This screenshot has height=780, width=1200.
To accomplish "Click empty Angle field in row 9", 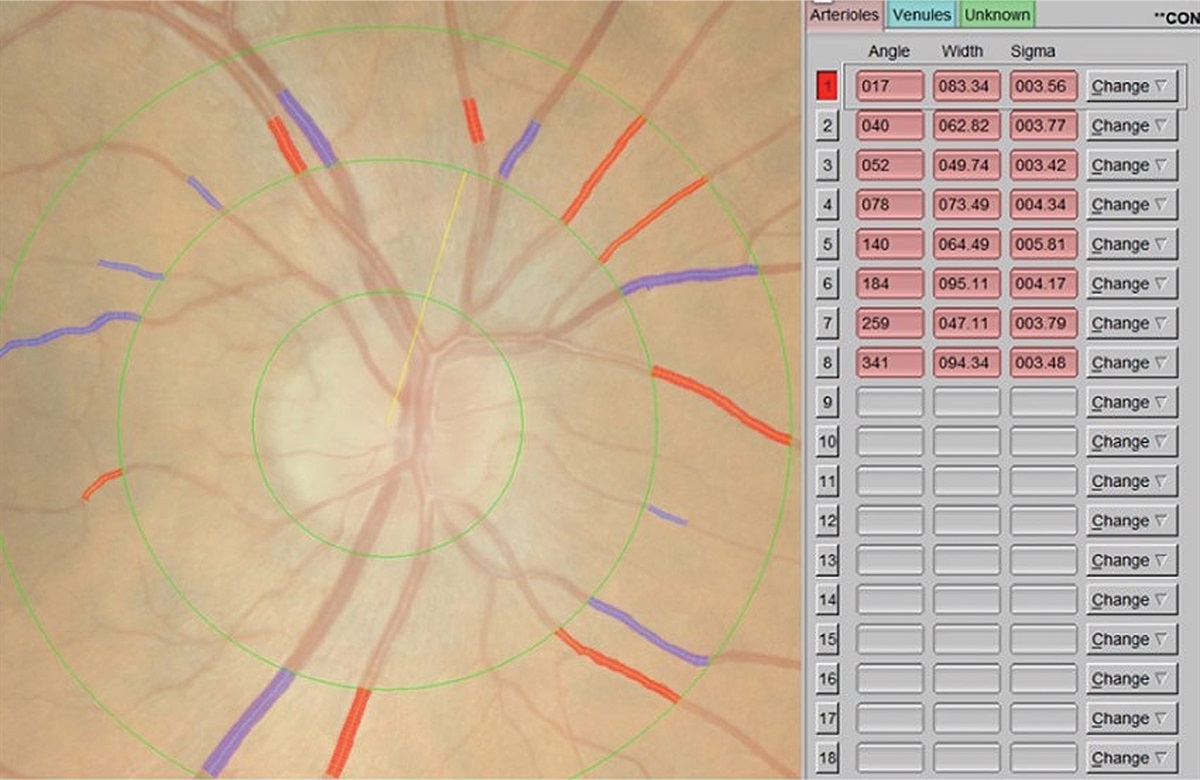I will (x=889, y=402).
